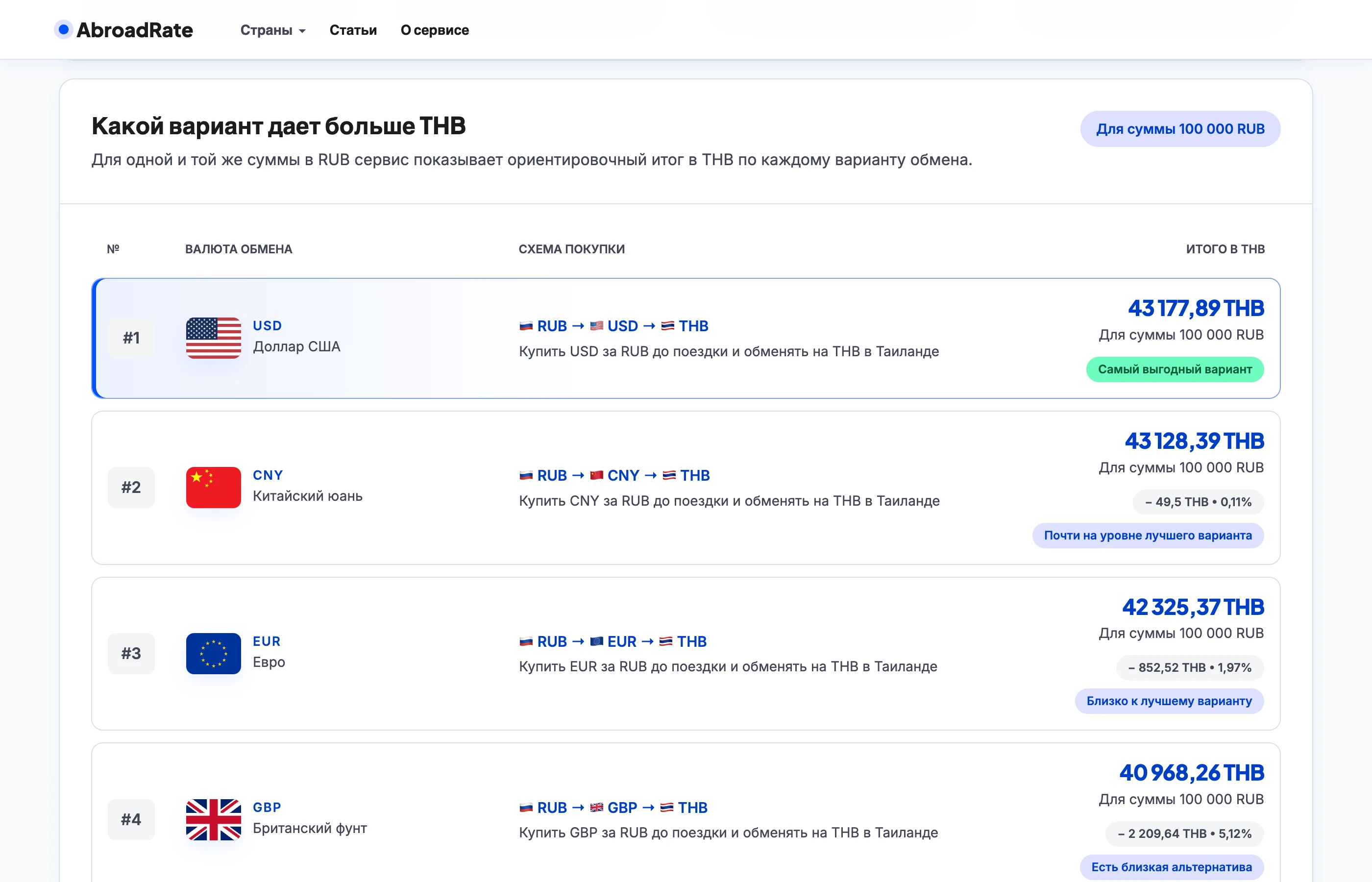Open the О сервисе menu item

(435, 30)
